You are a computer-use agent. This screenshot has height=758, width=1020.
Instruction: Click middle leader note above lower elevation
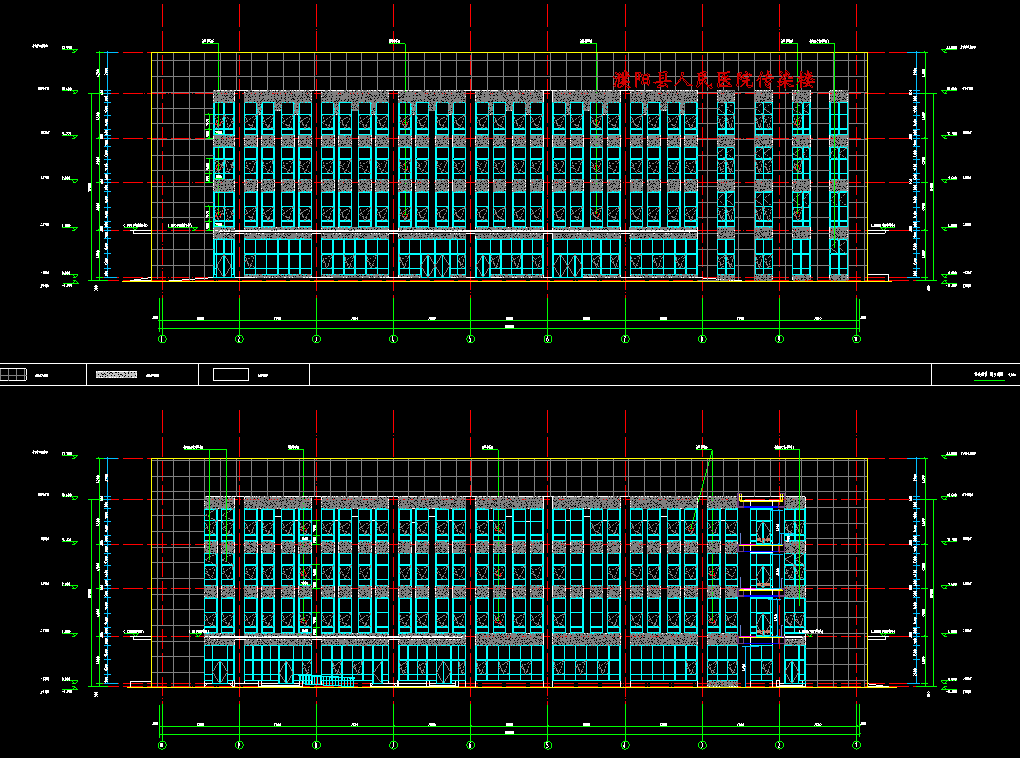pos(489,447)
